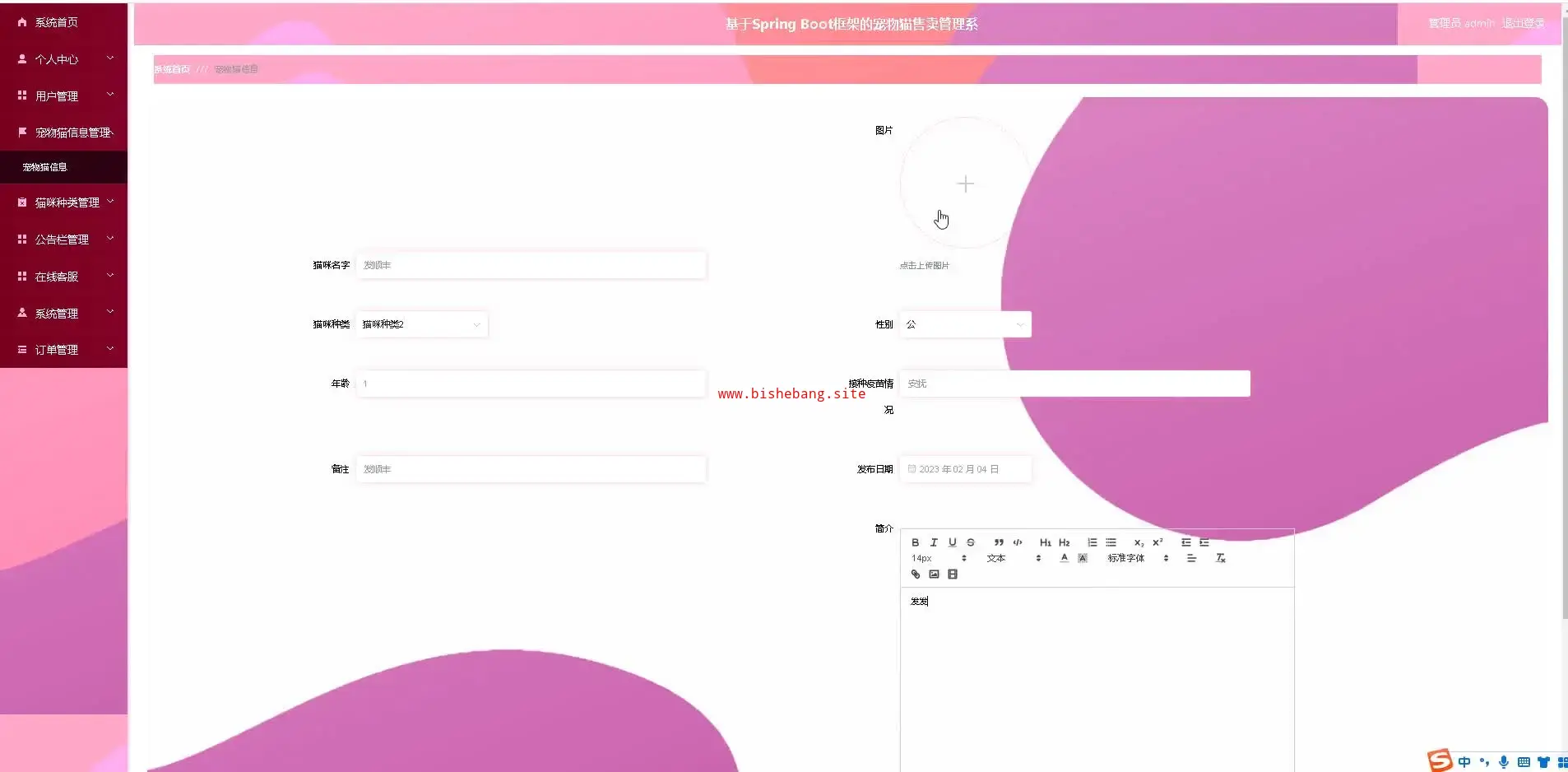Click the Sogou input method logo
Screen dimensions: 1568x772
click(x=1440, y=760)
